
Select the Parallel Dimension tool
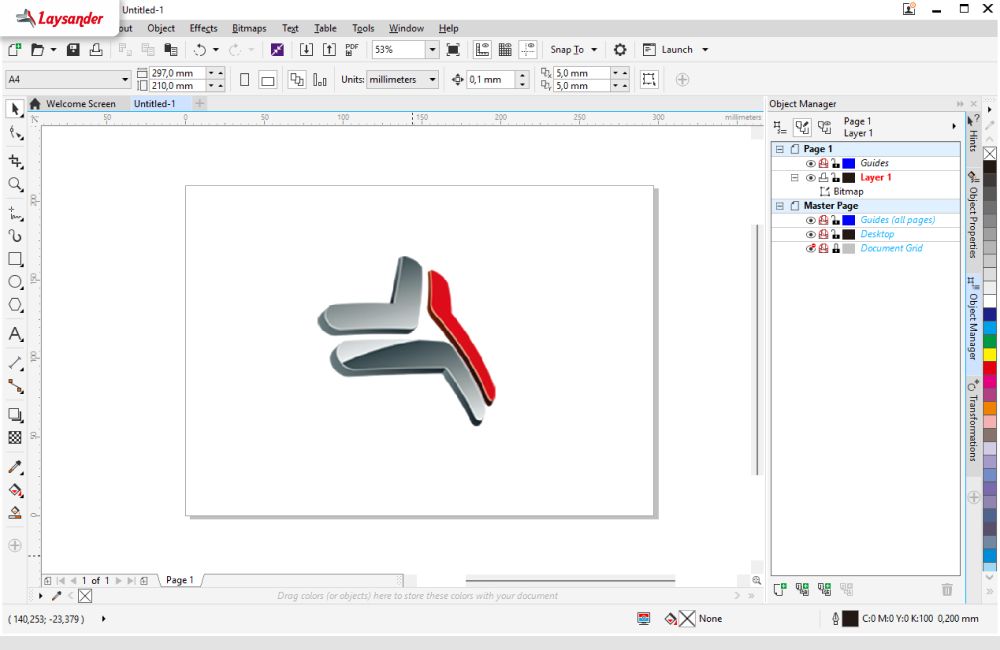[x=15, y=363]
